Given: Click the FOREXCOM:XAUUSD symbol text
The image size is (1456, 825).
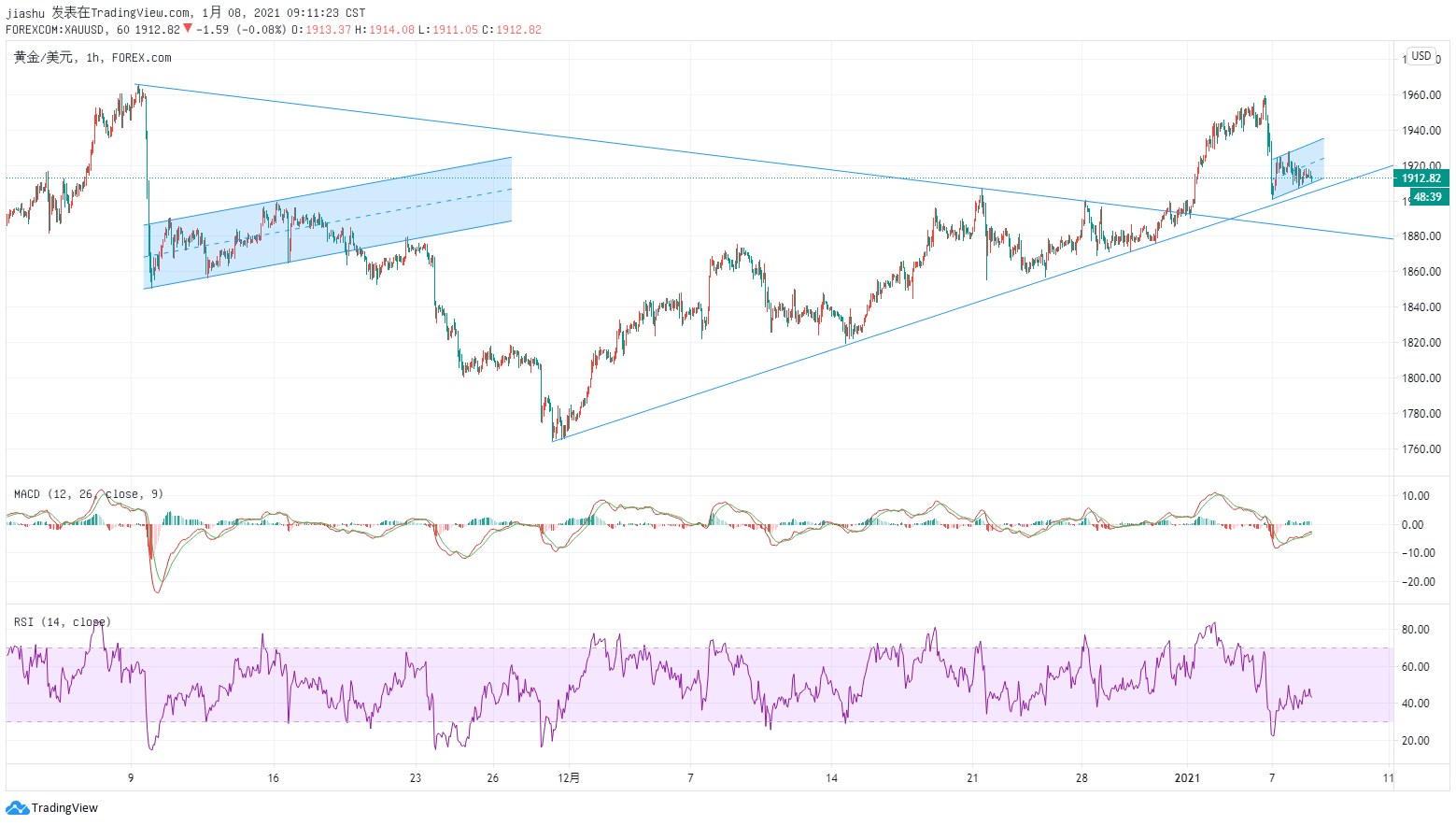Looking at the screenshot, I should pyautogui.click(x=55, y=30).
